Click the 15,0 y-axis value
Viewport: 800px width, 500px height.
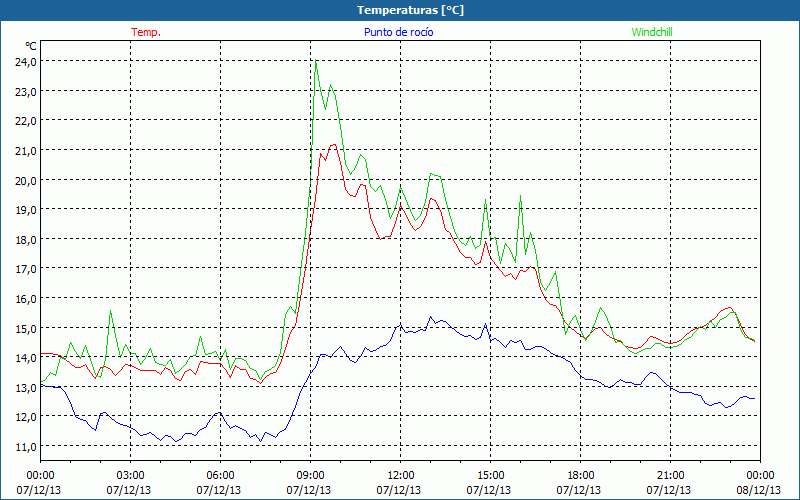(x=27, y=328)
